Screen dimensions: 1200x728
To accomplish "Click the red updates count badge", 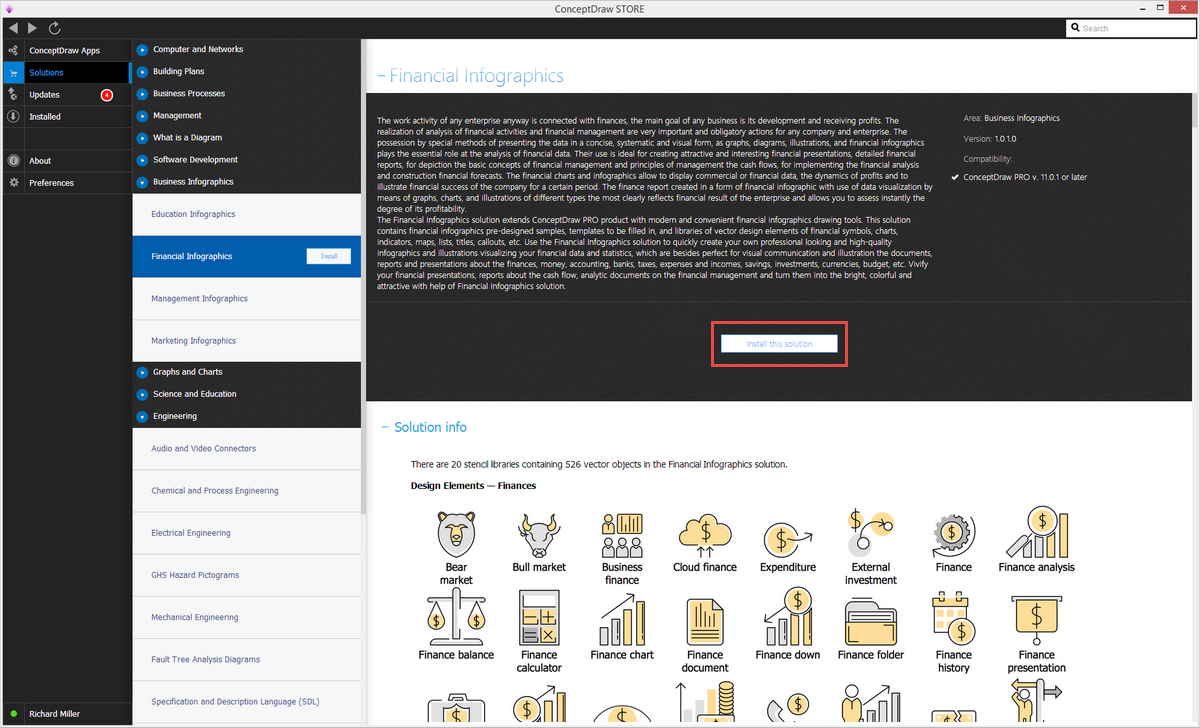I will tap(107, 95).
